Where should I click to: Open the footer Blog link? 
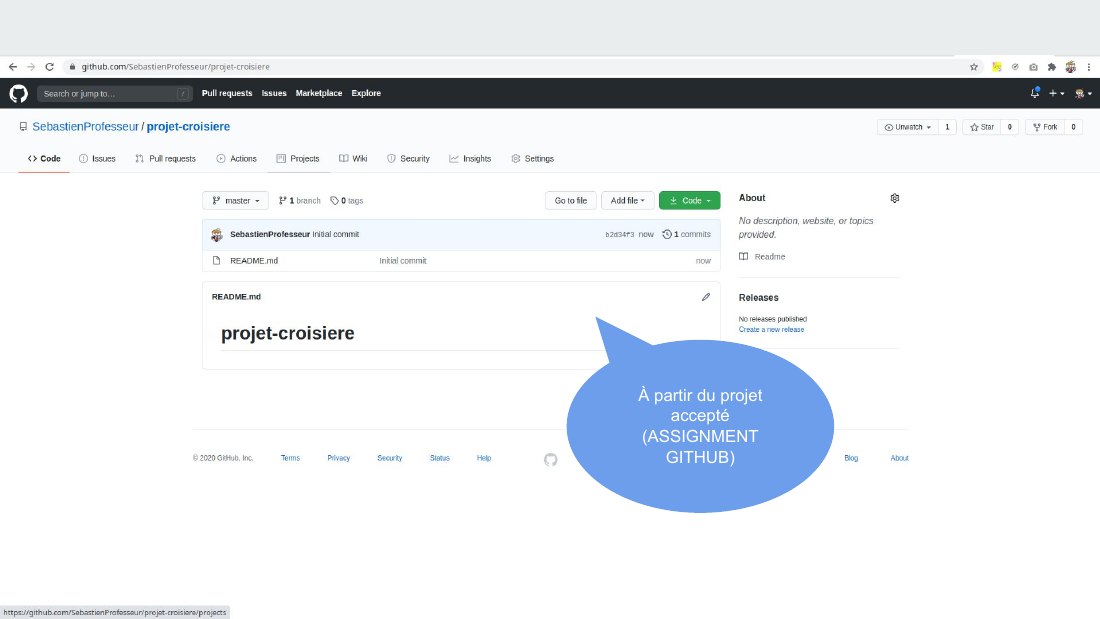click(x=851, y=458)
